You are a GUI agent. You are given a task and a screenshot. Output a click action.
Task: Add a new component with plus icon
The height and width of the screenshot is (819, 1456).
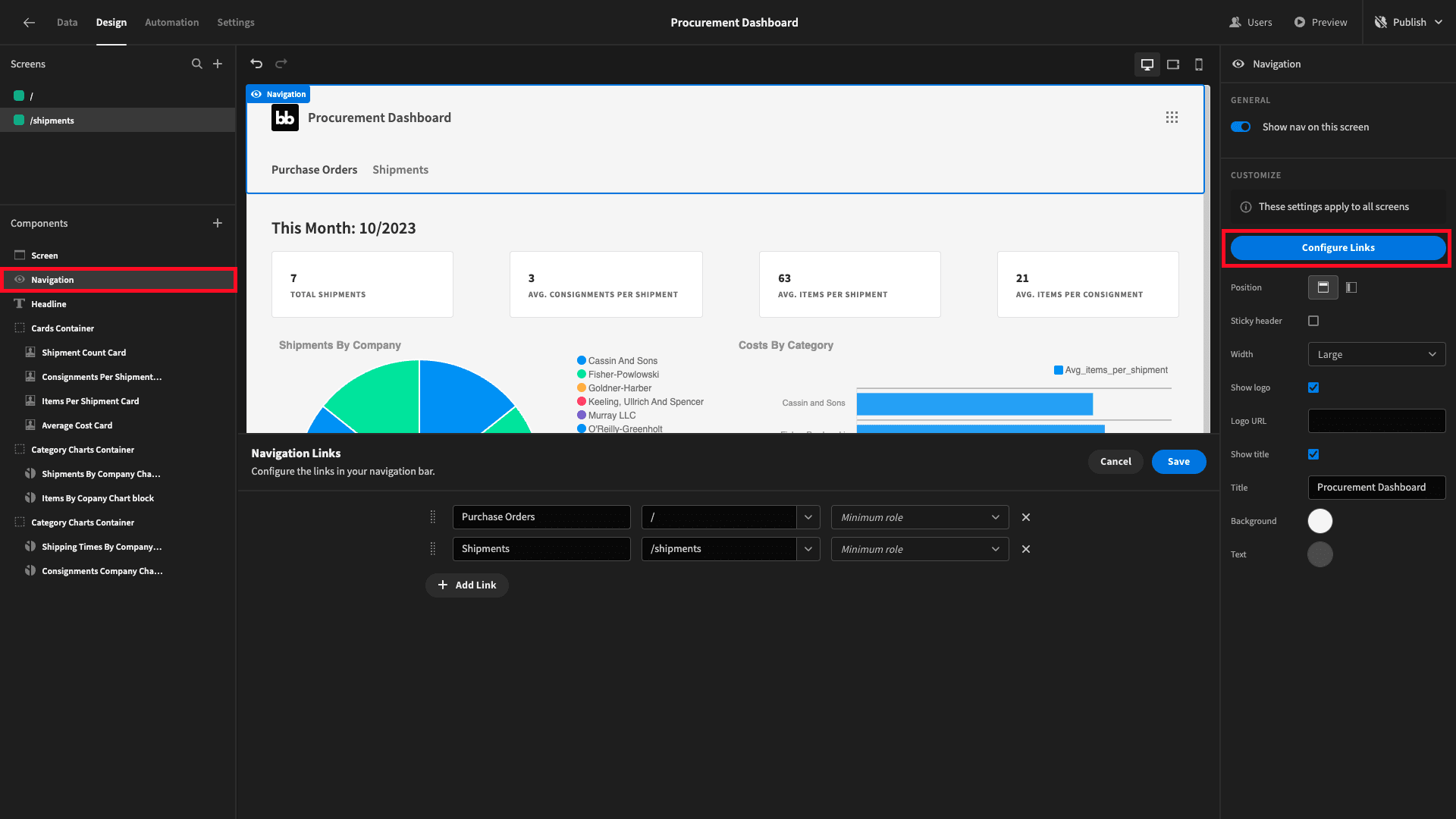(218, 223)
